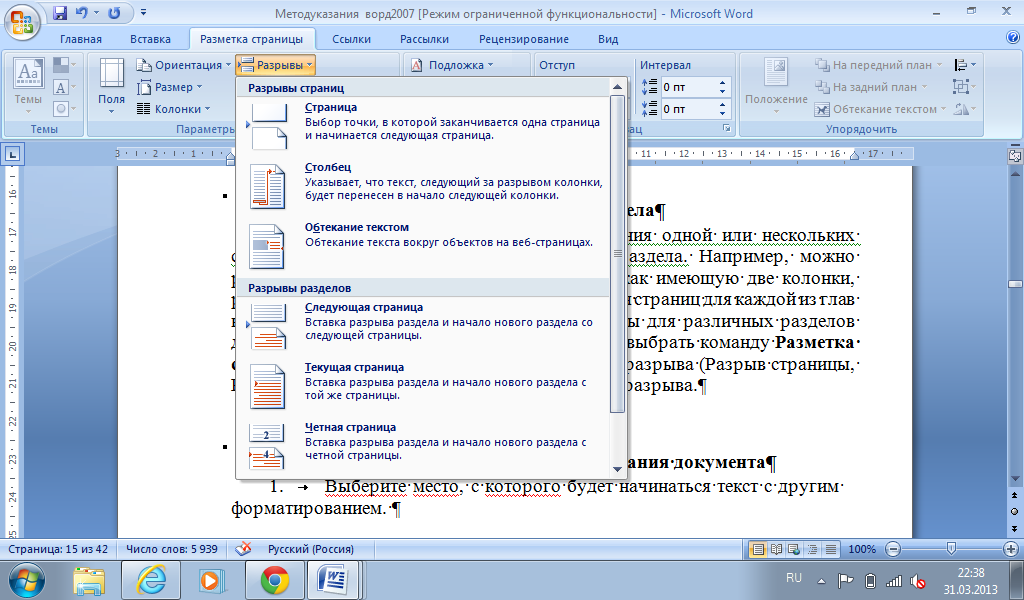The image size is (1024, 600).
Task: Click spacing after value field
Action: [688, 109]
